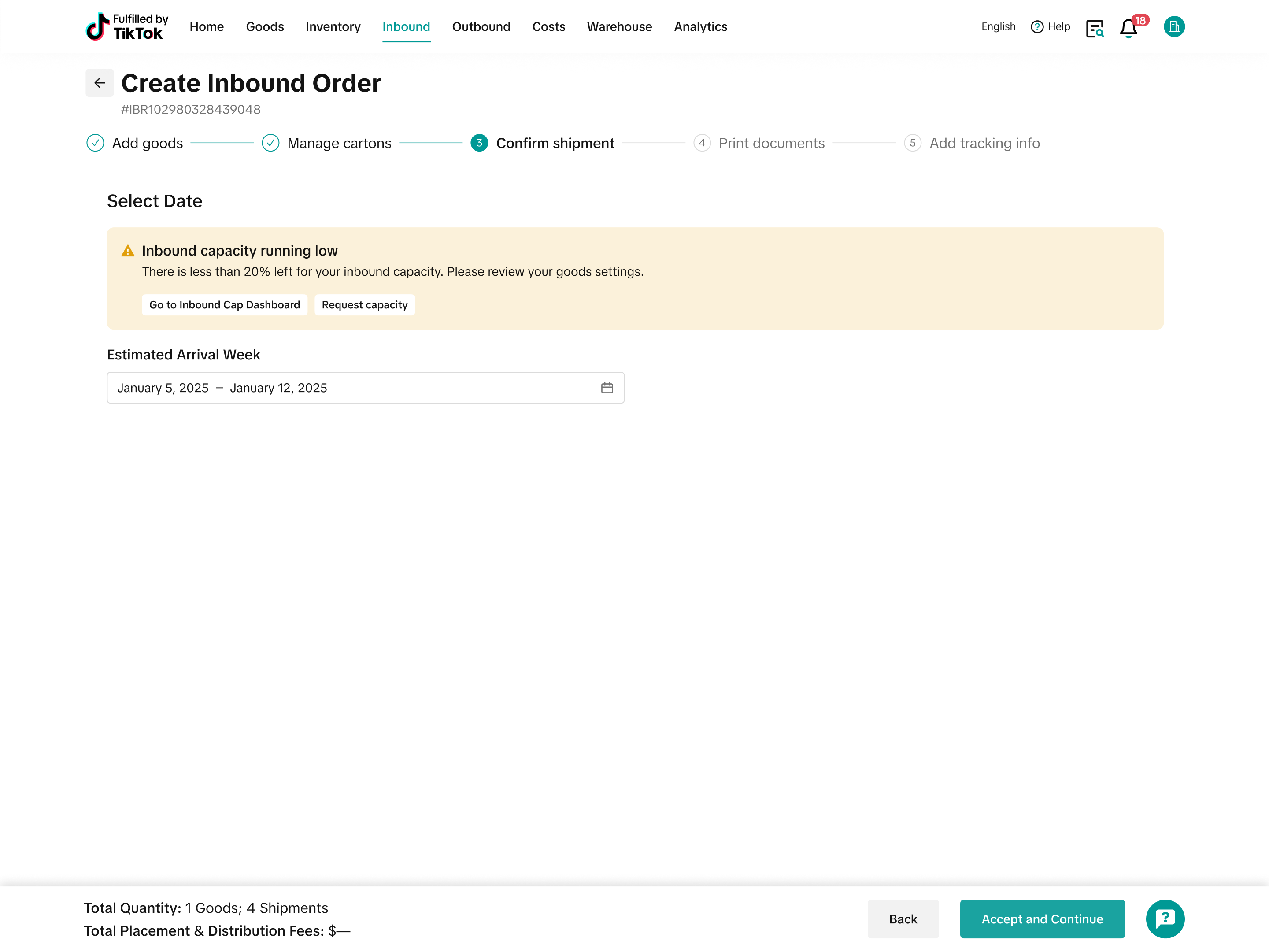
Task: Click the second completed step checkmark
Action: [270, 143]
